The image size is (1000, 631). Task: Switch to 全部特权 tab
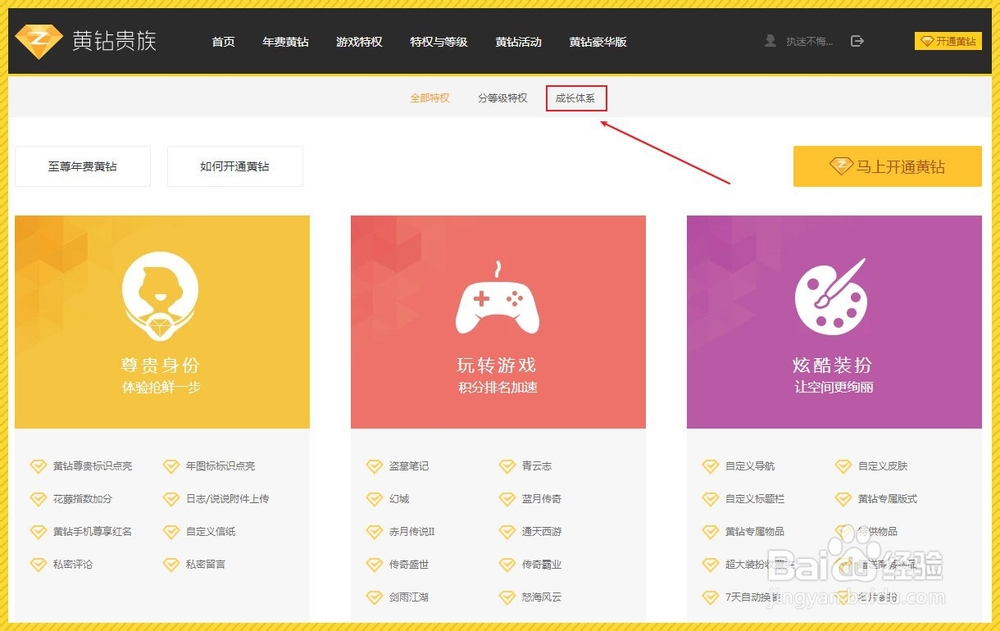click(x=429, y=98)
